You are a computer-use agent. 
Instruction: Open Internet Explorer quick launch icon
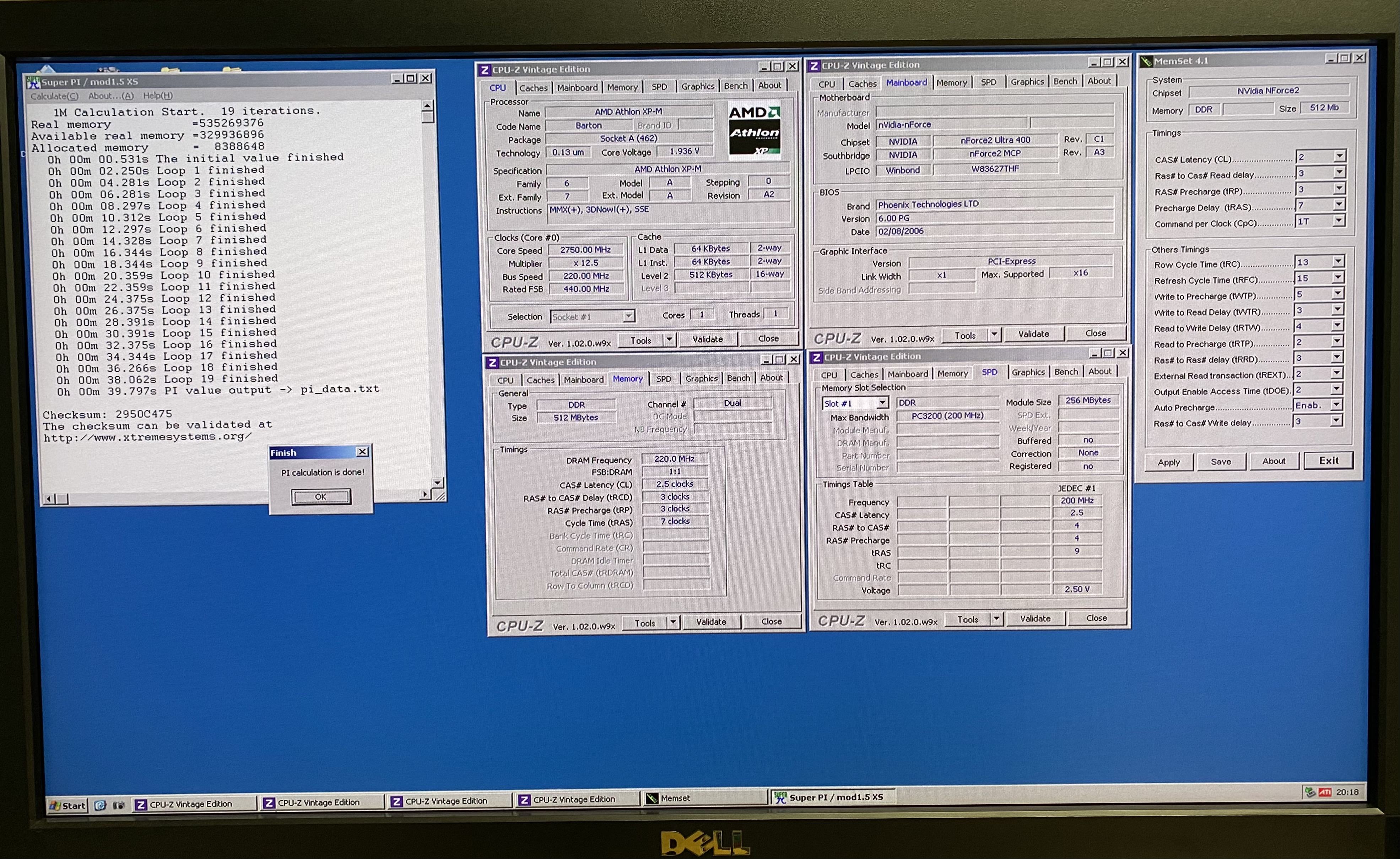(x=101, y=805)
